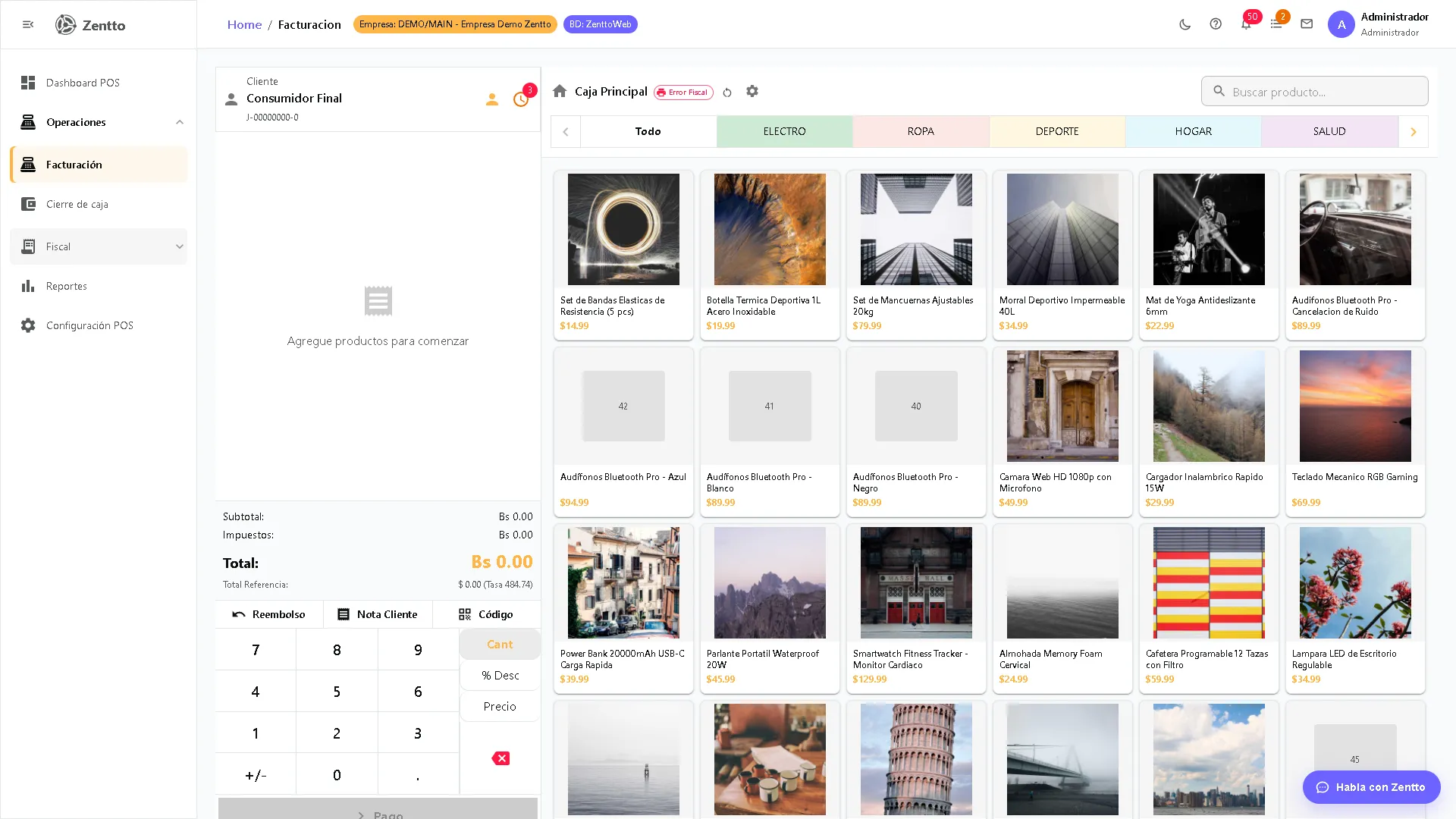Select % Desc keypad mode
The width and height of the screenshot is (1456, 819).
coord(500,676)
